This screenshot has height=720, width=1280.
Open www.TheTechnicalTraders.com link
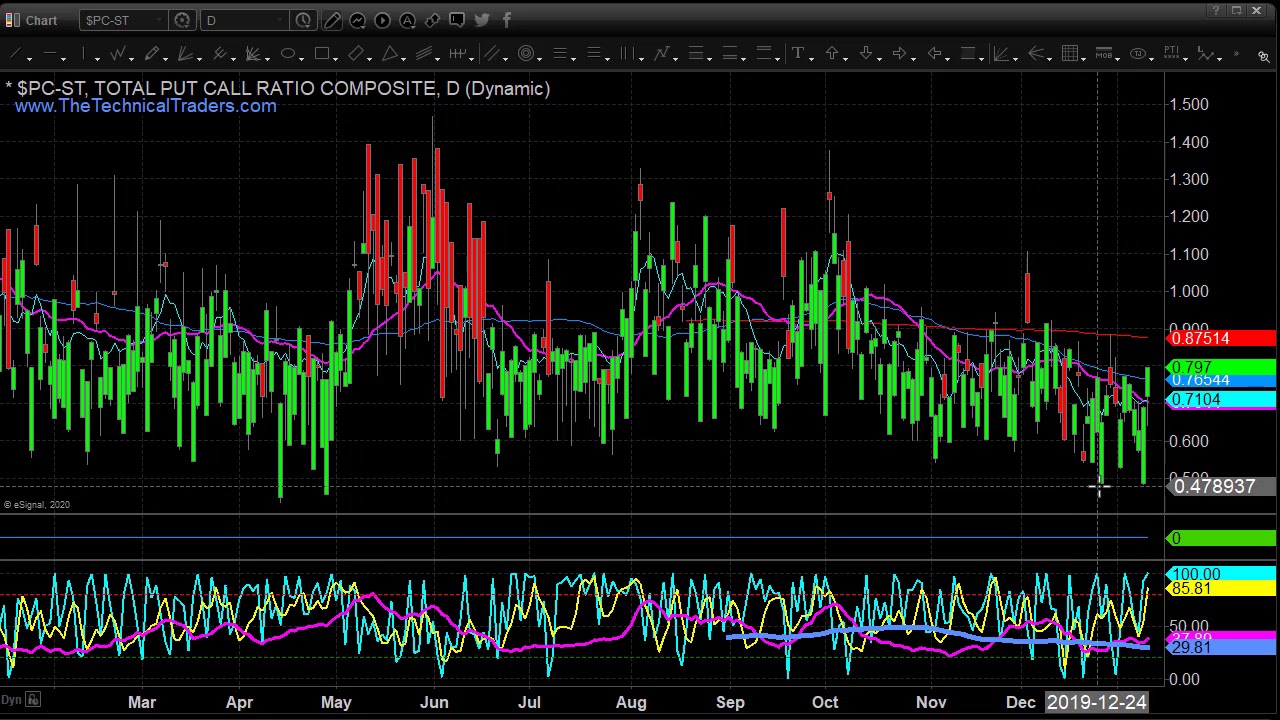145,106
